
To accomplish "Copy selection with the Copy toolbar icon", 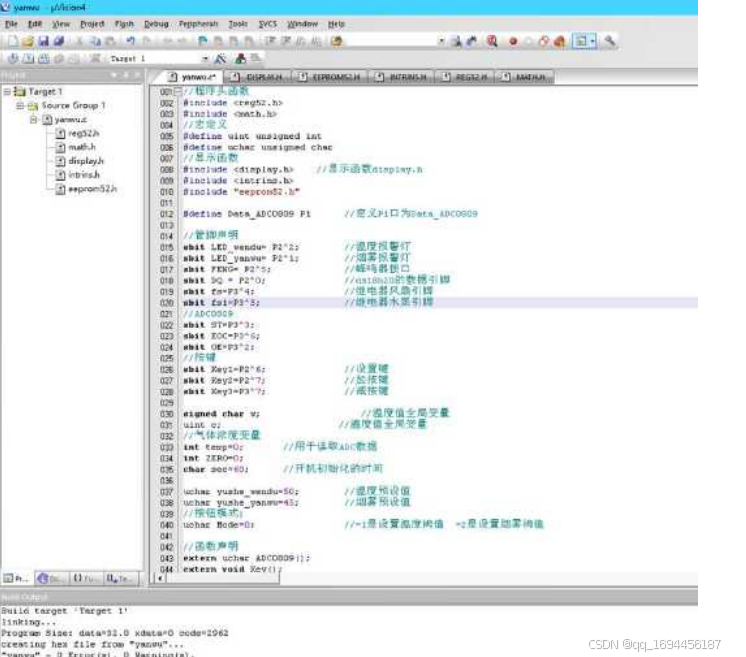I will [x=96, y=41].
